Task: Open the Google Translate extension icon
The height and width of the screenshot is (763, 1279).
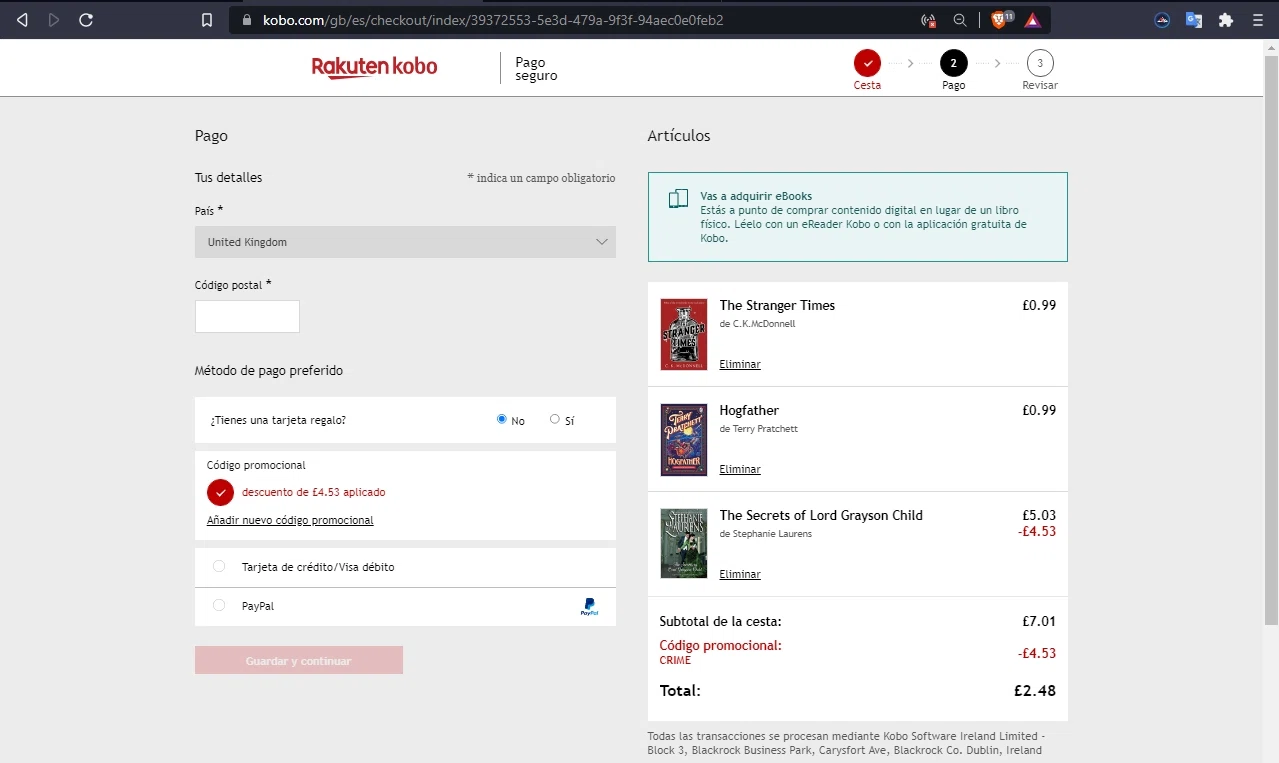Action: coord(1194,20)
